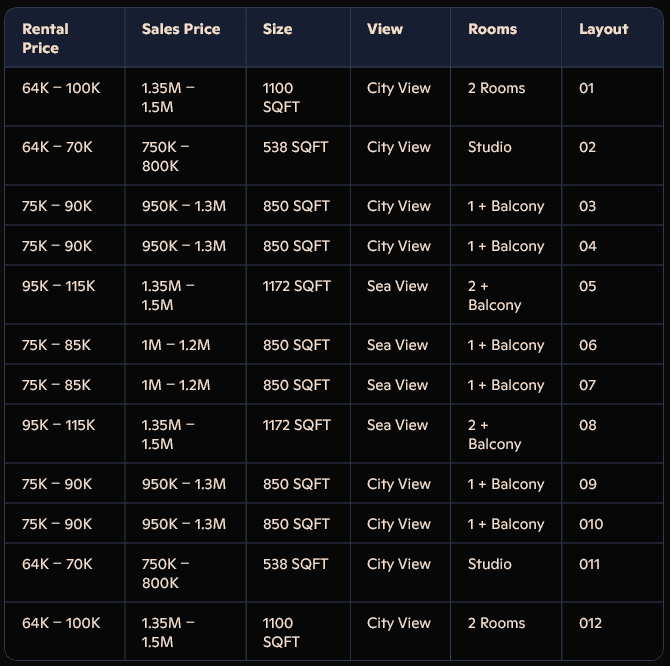Select layout 02 cell

coord(587,147)
